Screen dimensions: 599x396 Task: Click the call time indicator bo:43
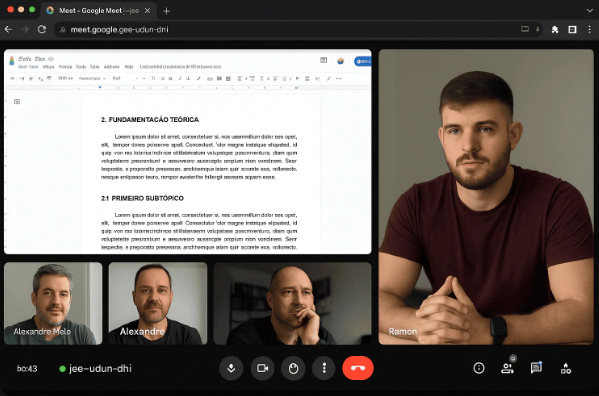[27, 369]
